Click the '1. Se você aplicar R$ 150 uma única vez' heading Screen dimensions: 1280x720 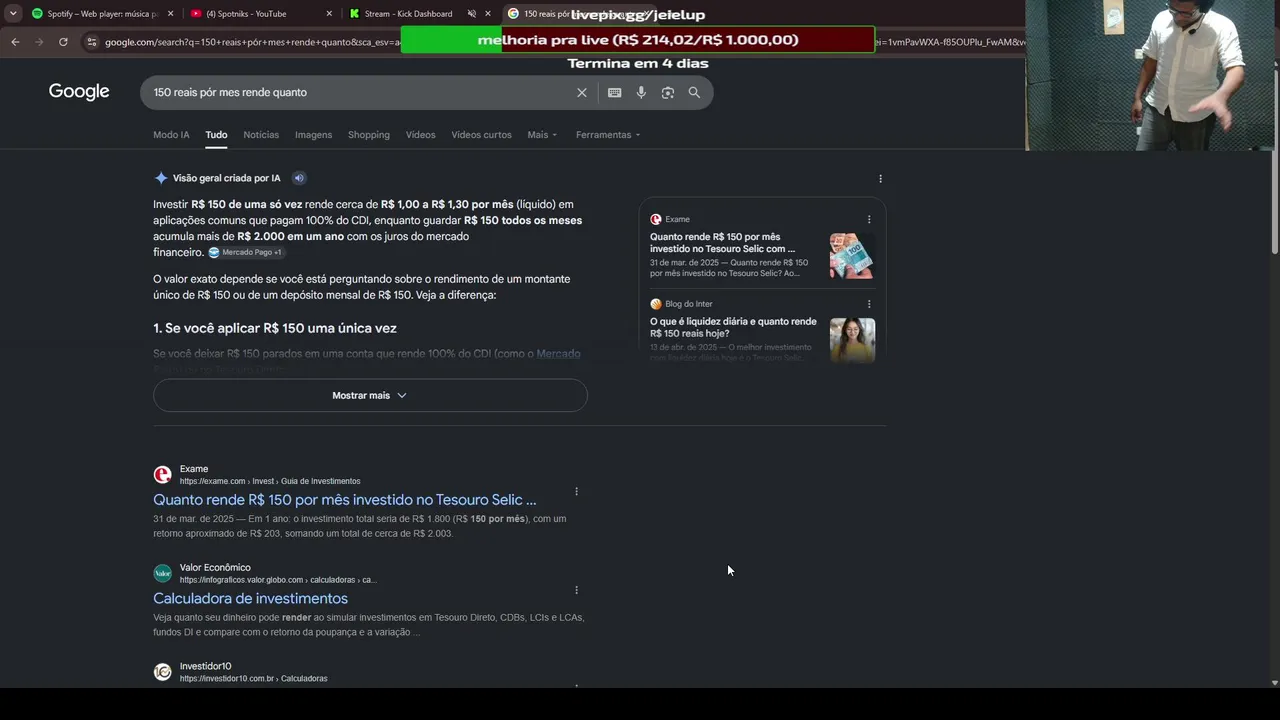click(x=275, y=328)
